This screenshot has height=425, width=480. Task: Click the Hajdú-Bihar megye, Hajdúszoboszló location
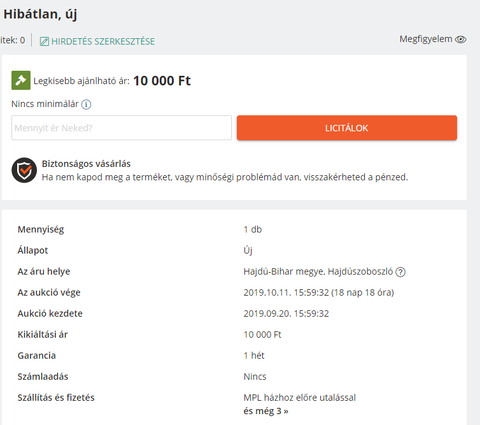click(x=318, y=272)
